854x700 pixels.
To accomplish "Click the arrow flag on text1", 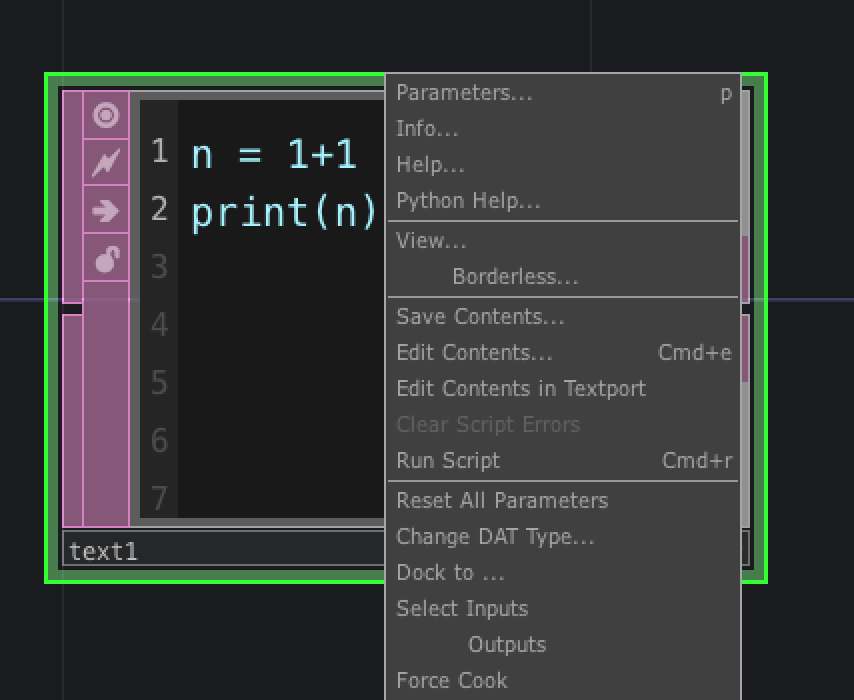I will coord(106,210).
